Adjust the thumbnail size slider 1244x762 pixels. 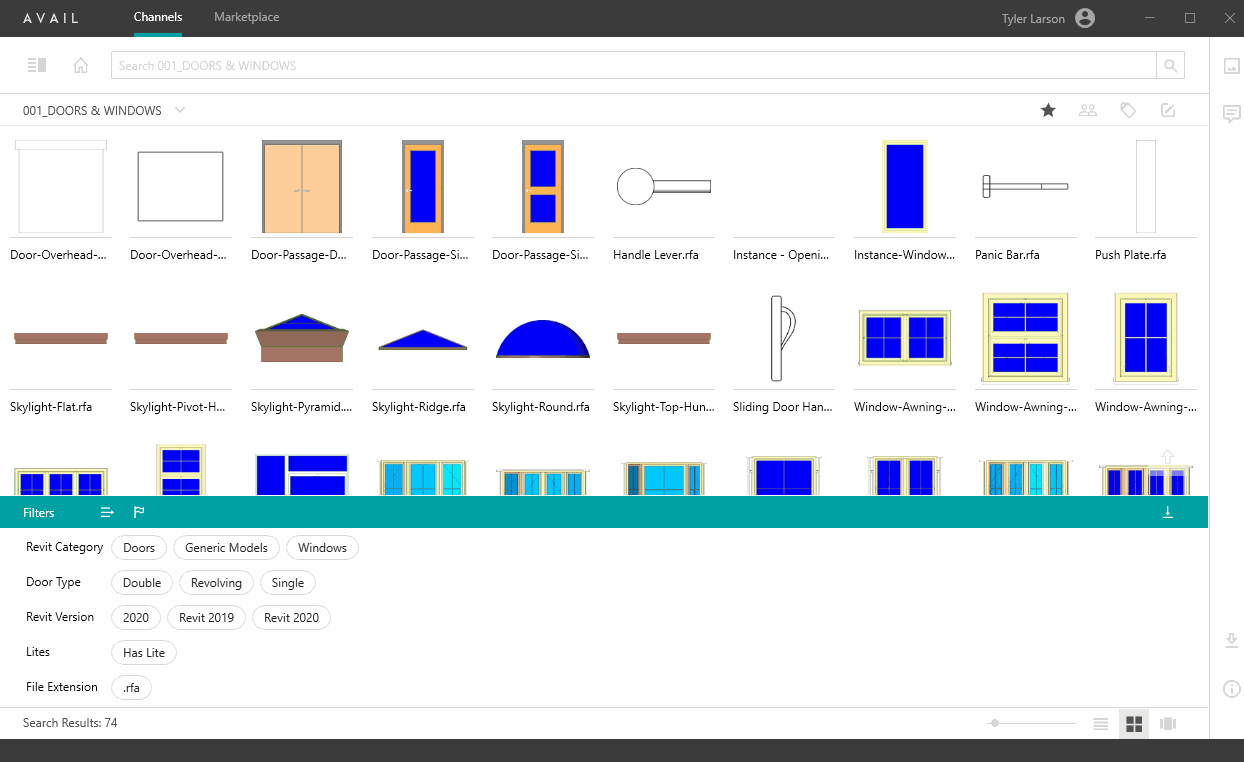click(x=995, y=723)
